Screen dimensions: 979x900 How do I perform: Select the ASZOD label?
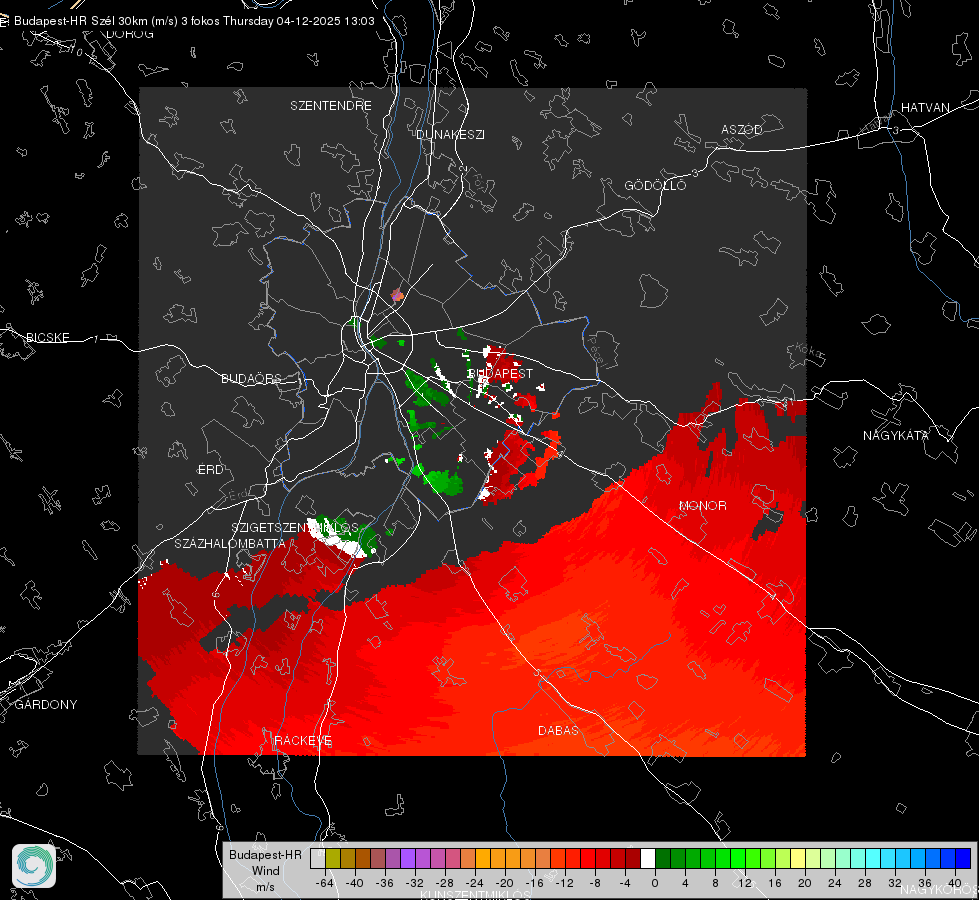coord(742,130)
